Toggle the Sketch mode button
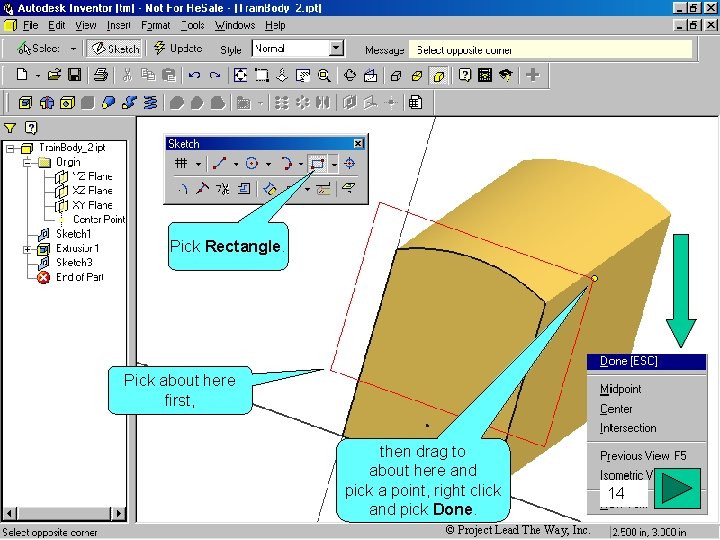This screenshot has width=720, height=540. click(x=115, y=49)
